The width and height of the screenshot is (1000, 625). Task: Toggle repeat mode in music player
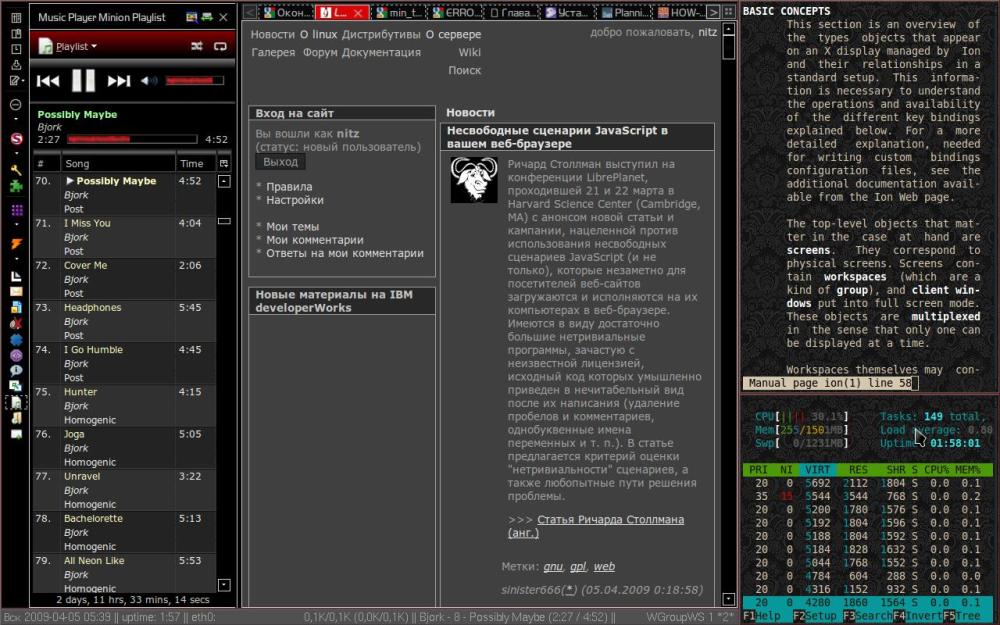[220, 46]
